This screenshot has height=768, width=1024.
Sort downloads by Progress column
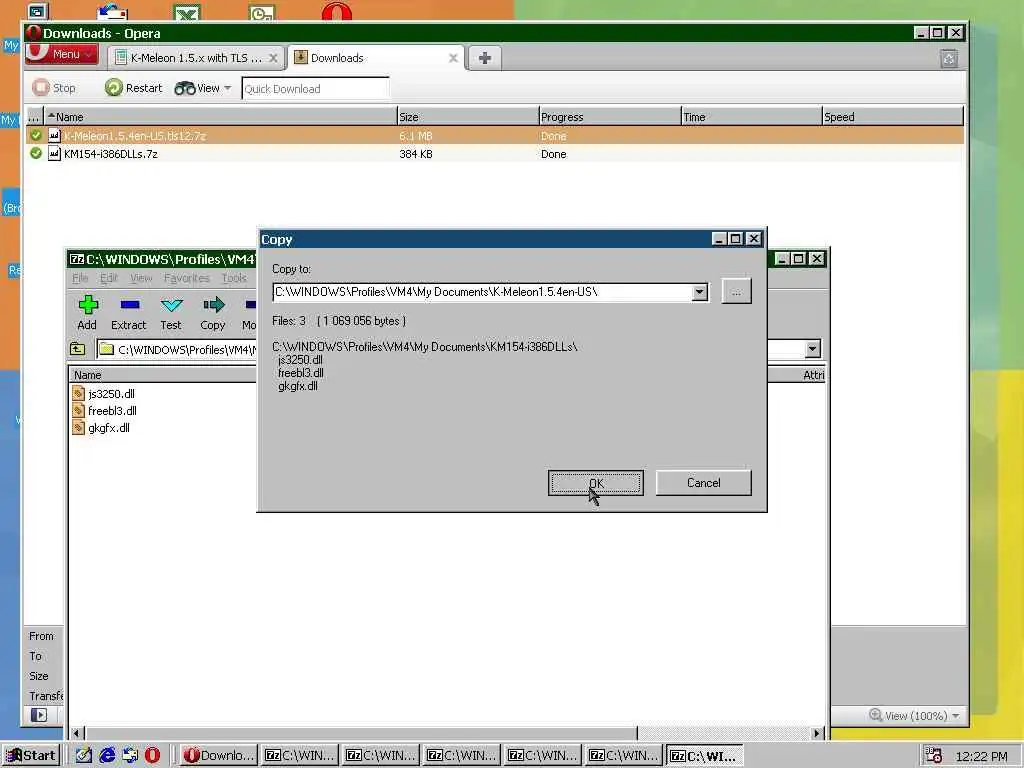pos(610,116)
